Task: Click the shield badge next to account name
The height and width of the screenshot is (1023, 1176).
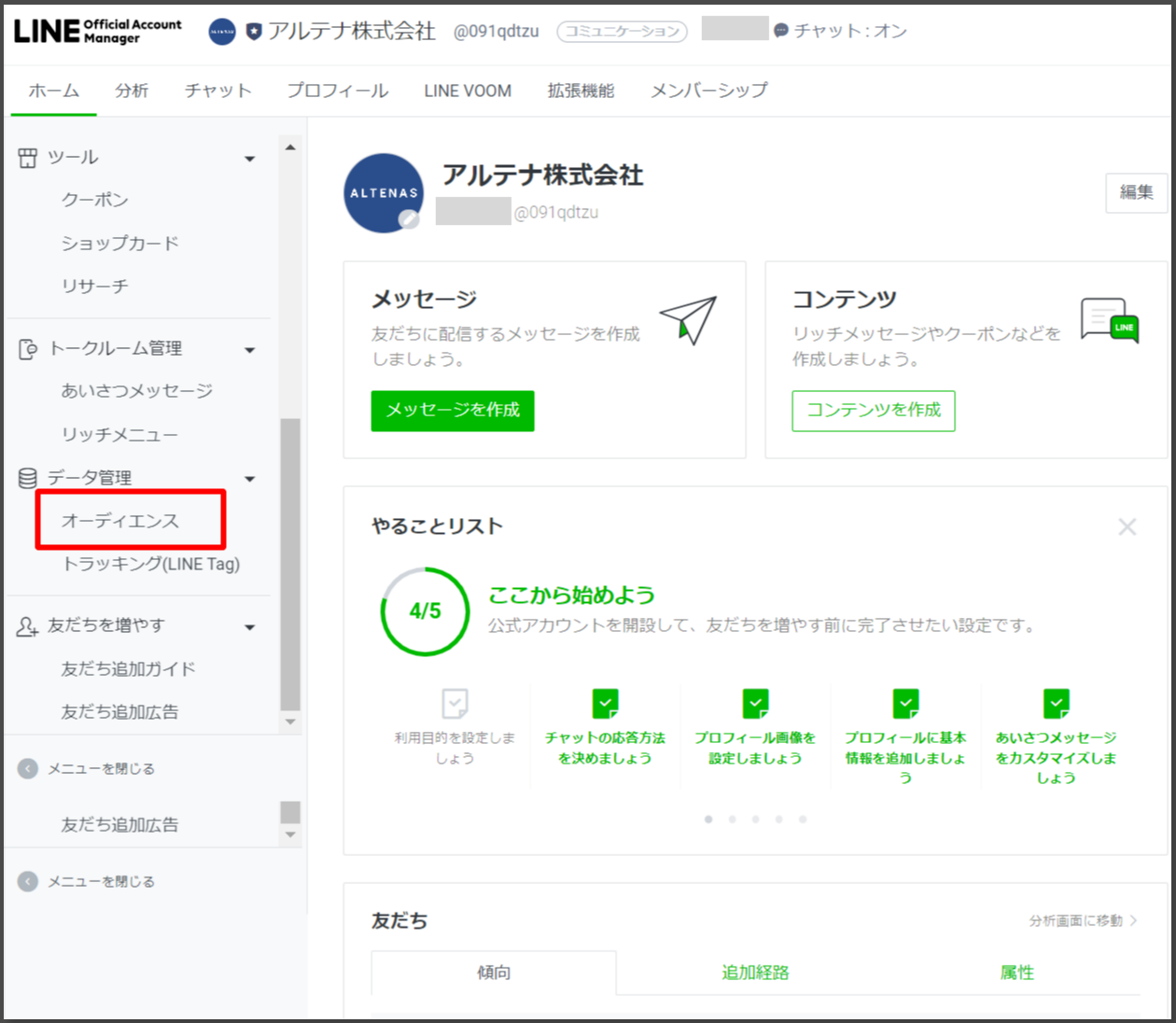Action: coord(254,32)
